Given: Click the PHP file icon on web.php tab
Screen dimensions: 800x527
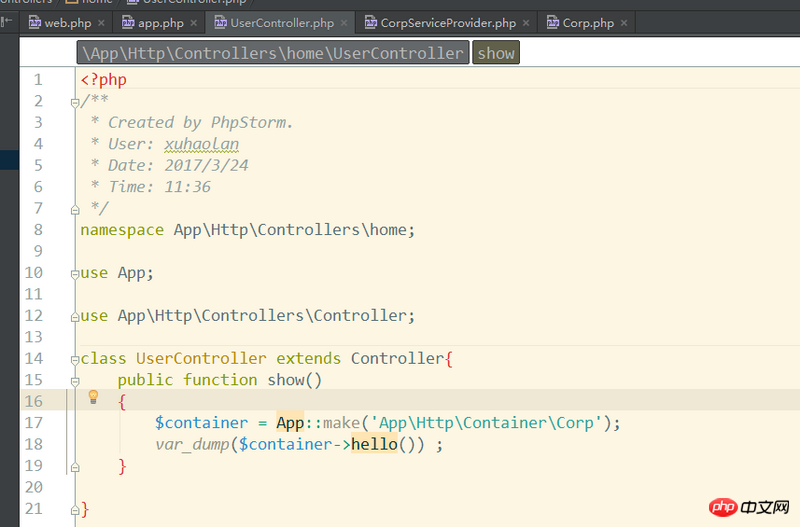Looking at the screenshot, I should [35, 22].
